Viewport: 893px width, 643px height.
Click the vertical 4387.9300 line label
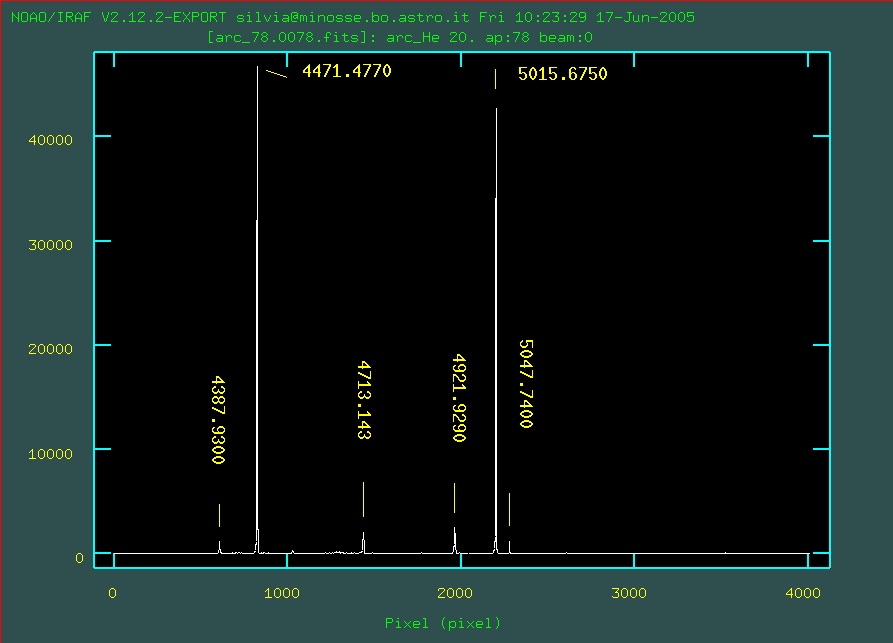[x=218, y=420]
